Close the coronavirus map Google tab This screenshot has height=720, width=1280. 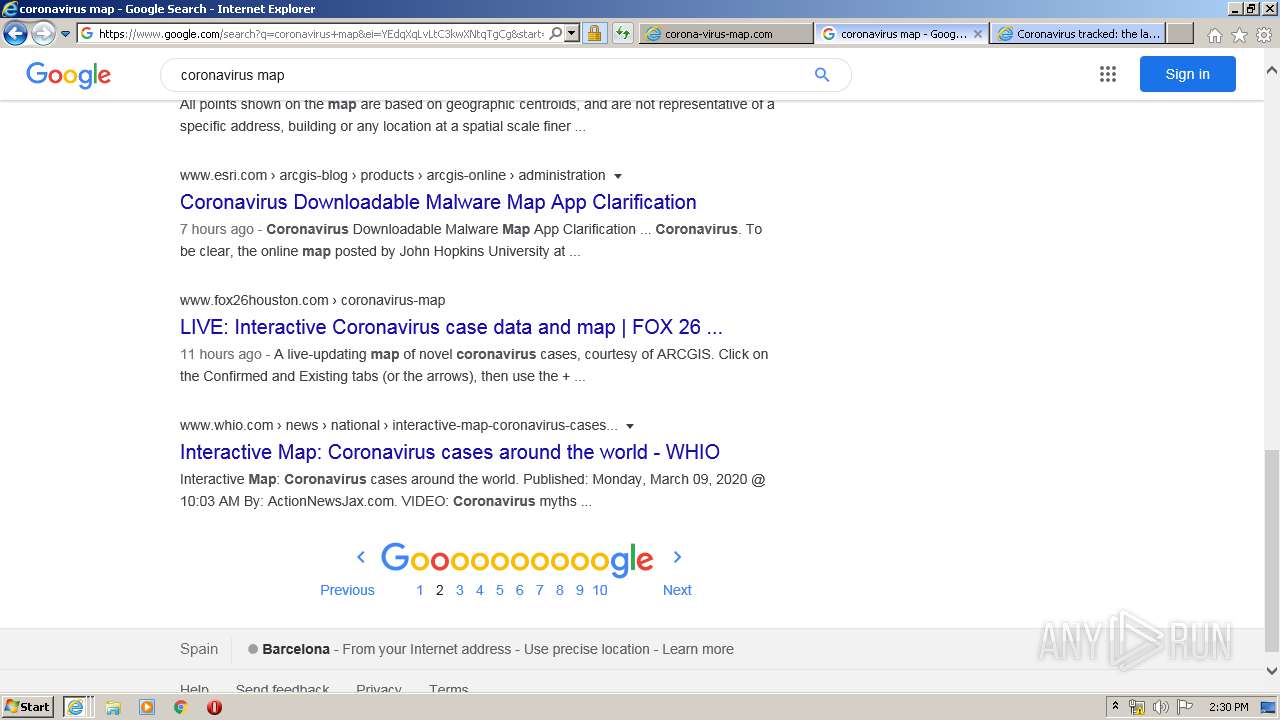pyautogui.click(x=977, y=33)
